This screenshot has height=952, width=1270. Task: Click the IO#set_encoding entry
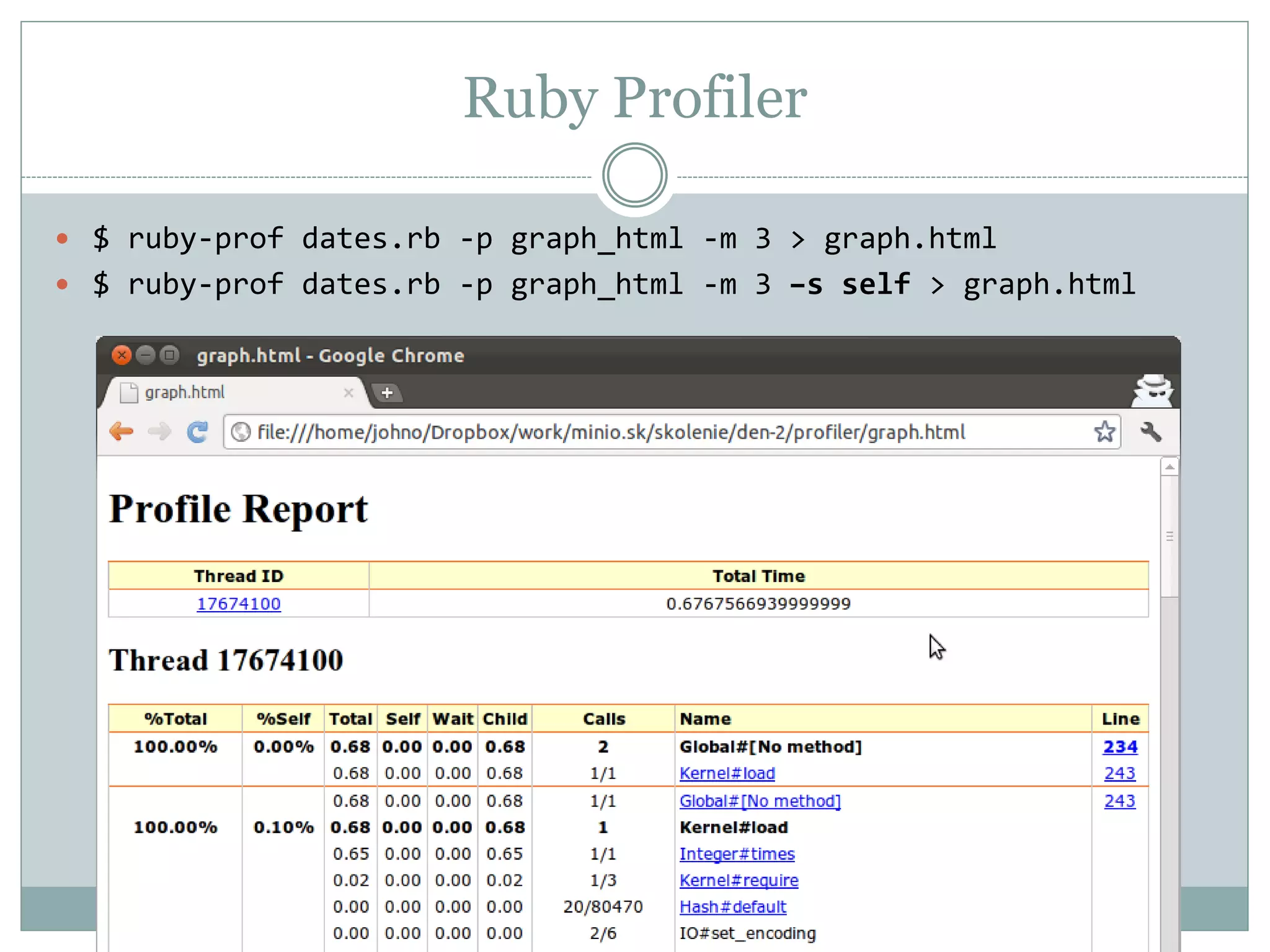click(x=748, y=933)
